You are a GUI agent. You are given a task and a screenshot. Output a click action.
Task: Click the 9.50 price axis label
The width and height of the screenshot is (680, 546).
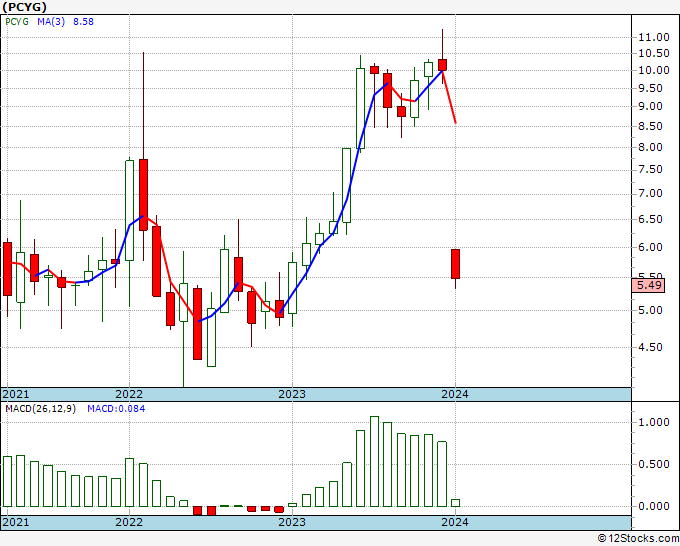point(651,88)
